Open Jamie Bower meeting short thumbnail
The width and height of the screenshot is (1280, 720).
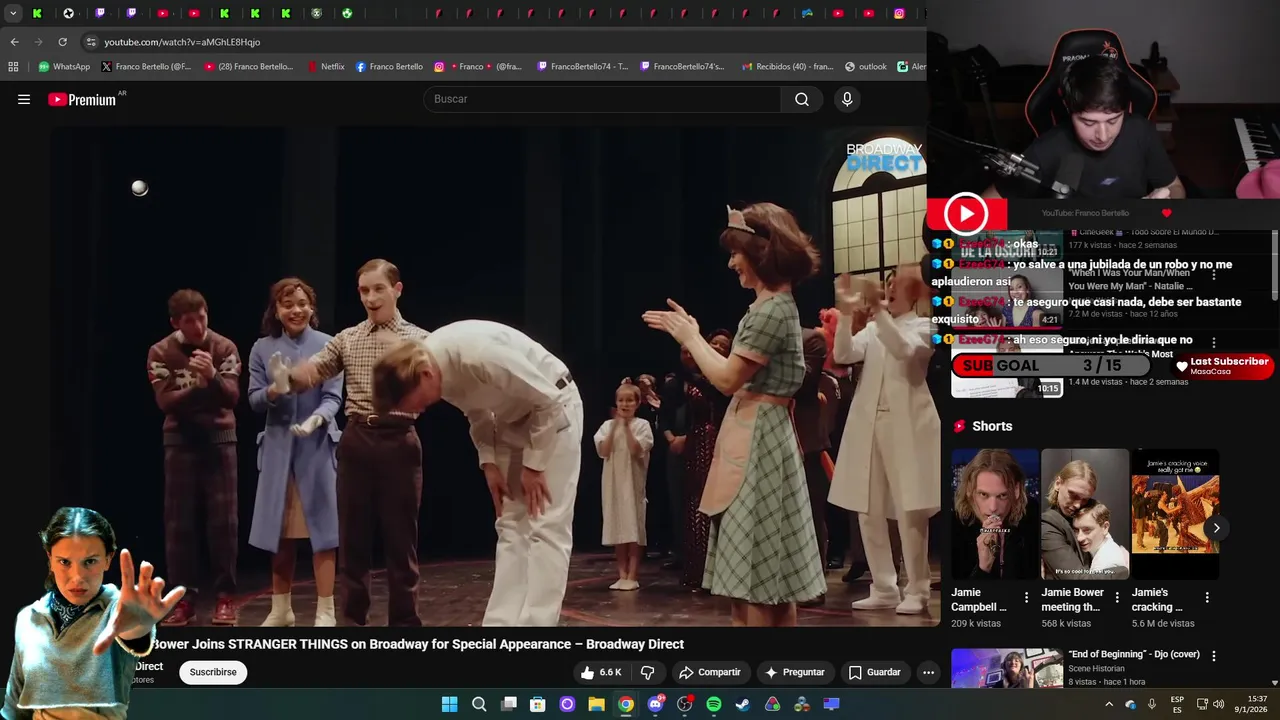point(1085,514)
